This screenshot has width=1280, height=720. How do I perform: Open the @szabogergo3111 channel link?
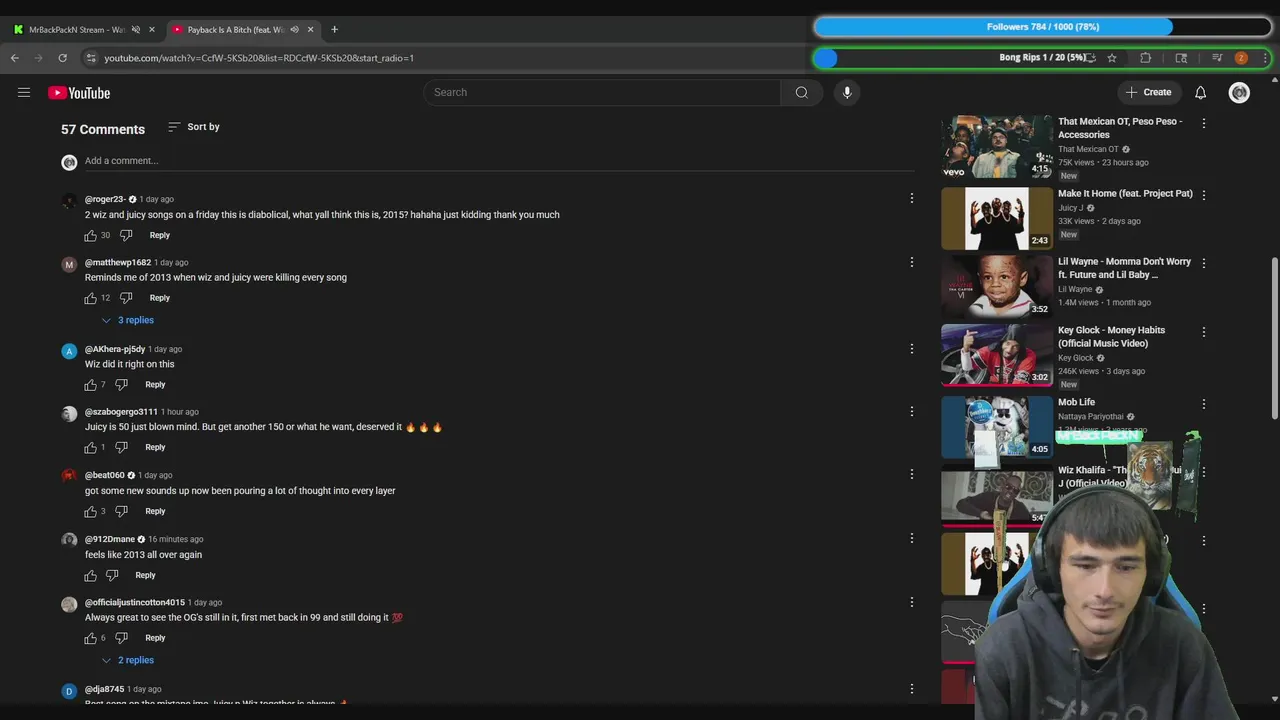pyautogui.click(x=121, y=412)
